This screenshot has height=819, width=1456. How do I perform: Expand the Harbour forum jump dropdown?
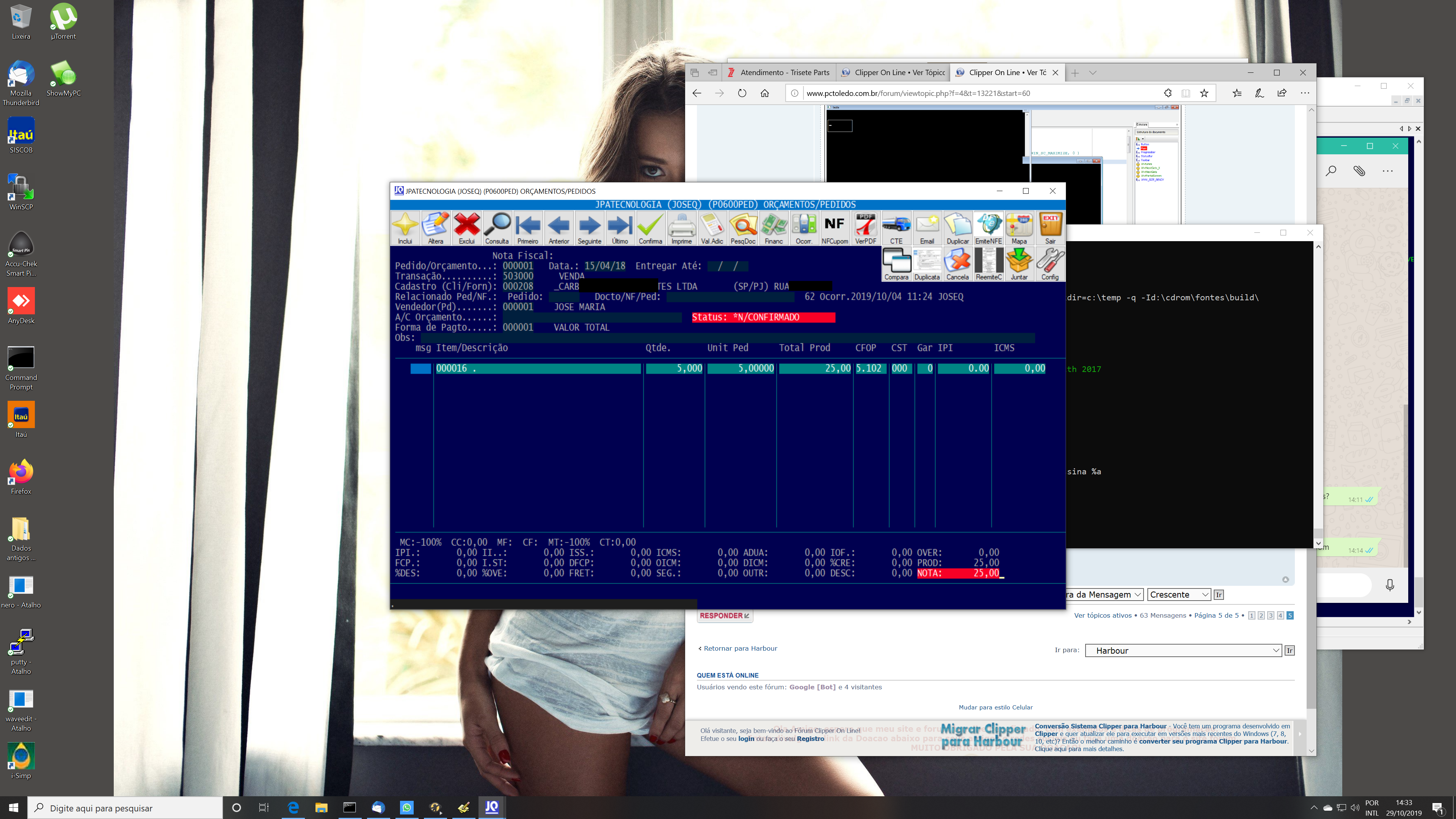[1183, 651]
